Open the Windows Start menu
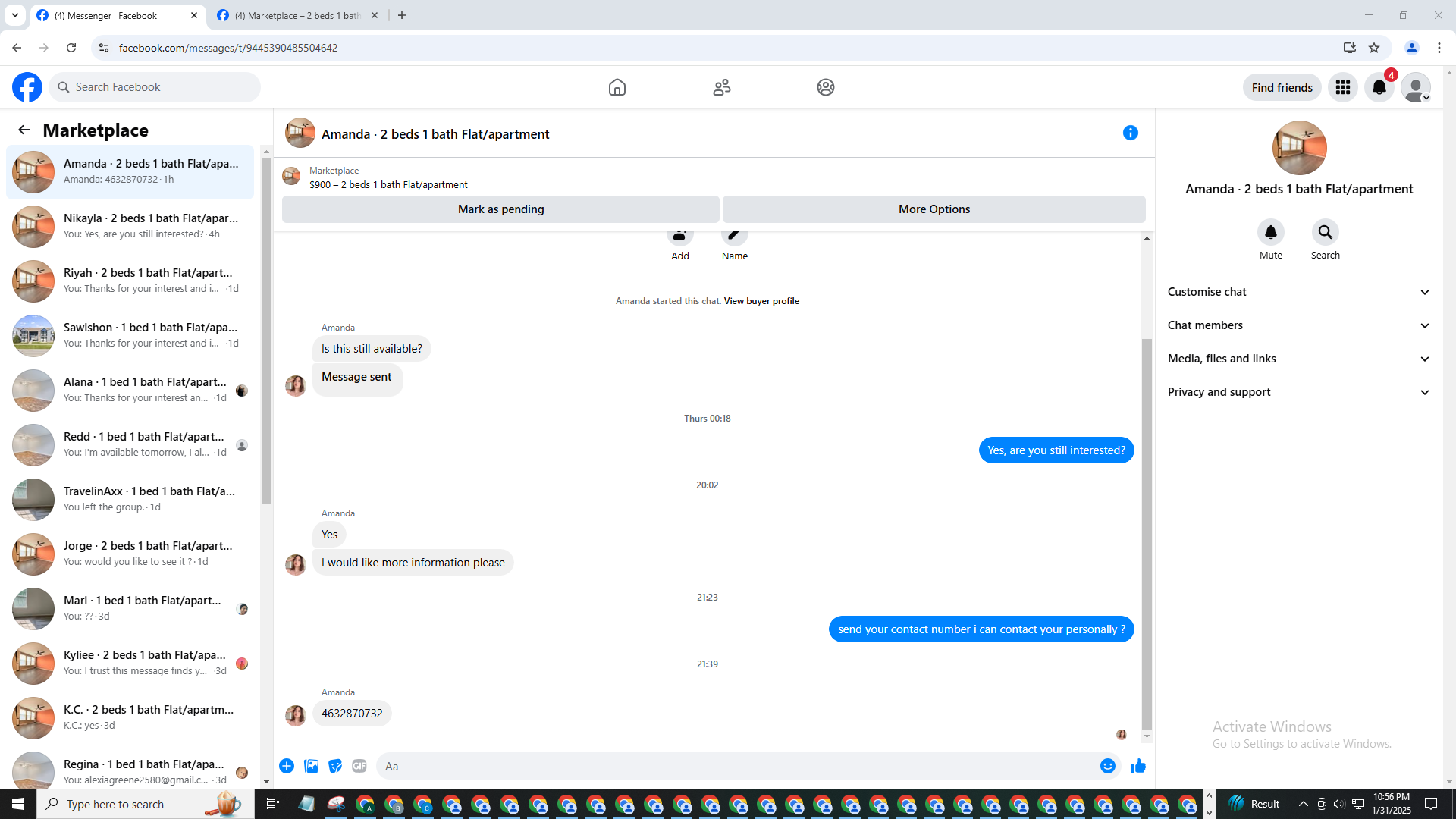This screenshot has height=819, width=1456. click(18, 804)
